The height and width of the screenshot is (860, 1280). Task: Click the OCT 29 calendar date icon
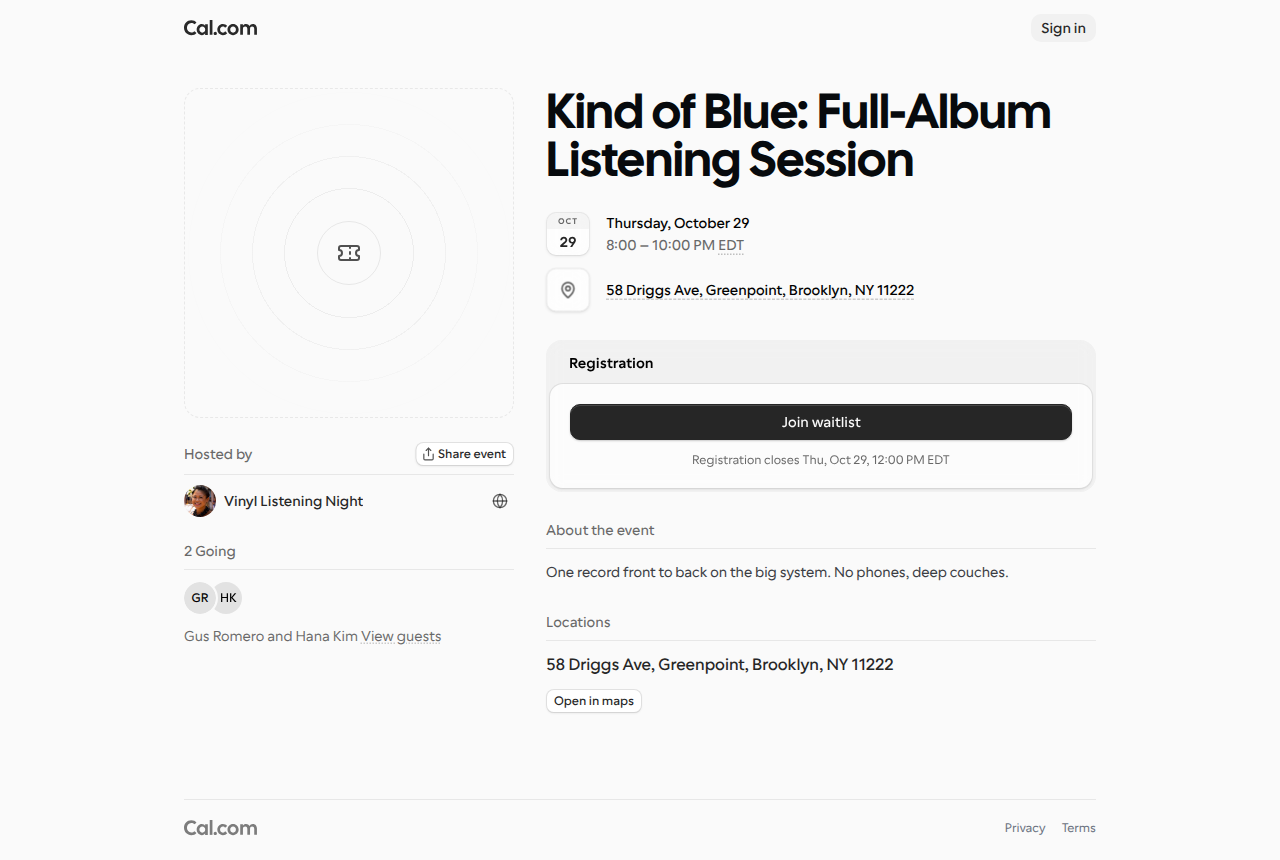tap(568, 234)
